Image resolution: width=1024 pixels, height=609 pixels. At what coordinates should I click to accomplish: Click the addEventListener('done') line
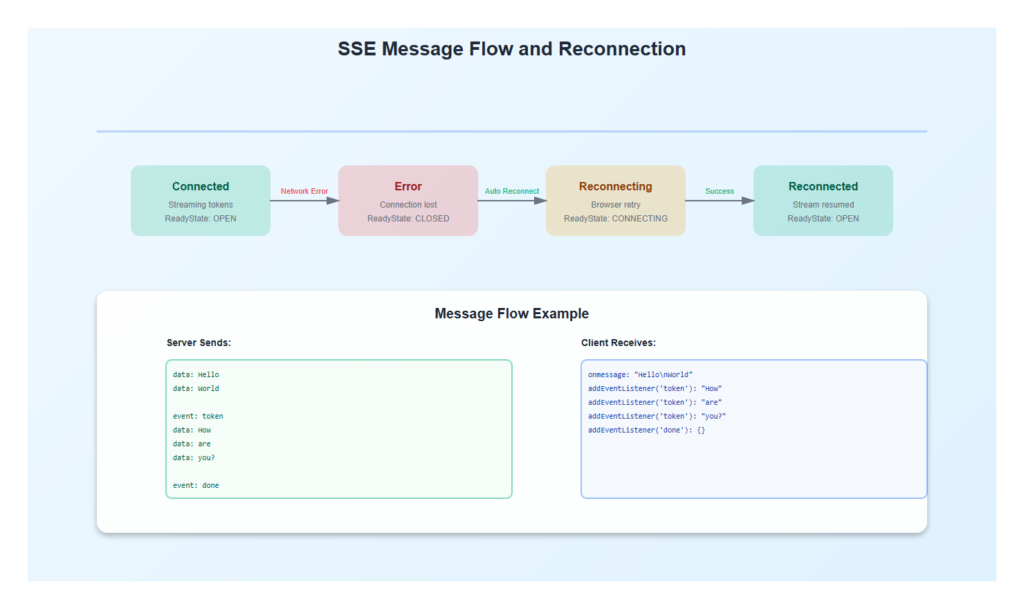click(647, 430)
